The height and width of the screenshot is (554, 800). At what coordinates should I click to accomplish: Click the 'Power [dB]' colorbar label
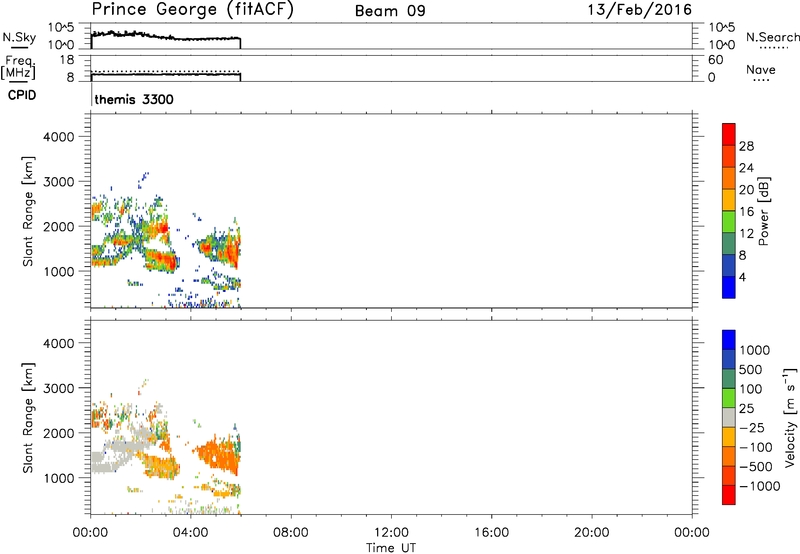point(763,211)
